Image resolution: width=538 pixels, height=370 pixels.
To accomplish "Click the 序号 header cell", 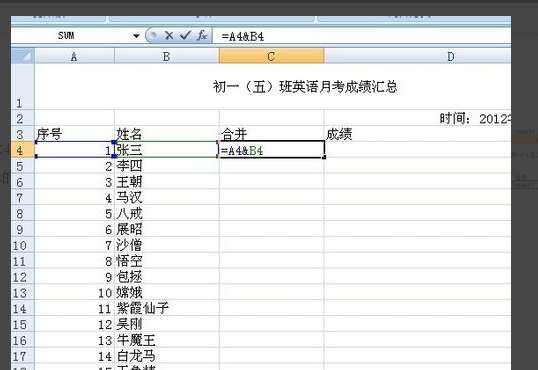I will tap(74, 134).
